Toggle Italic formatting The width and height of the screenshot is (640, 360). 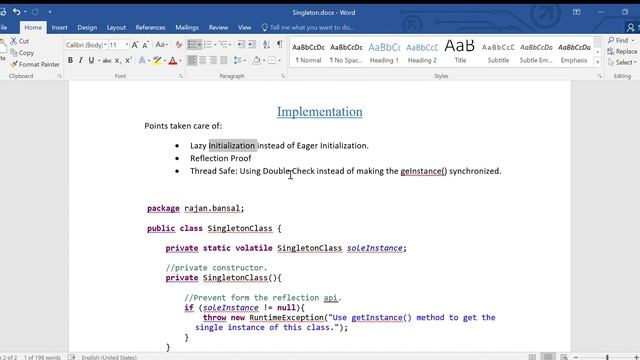pos(80,60)
